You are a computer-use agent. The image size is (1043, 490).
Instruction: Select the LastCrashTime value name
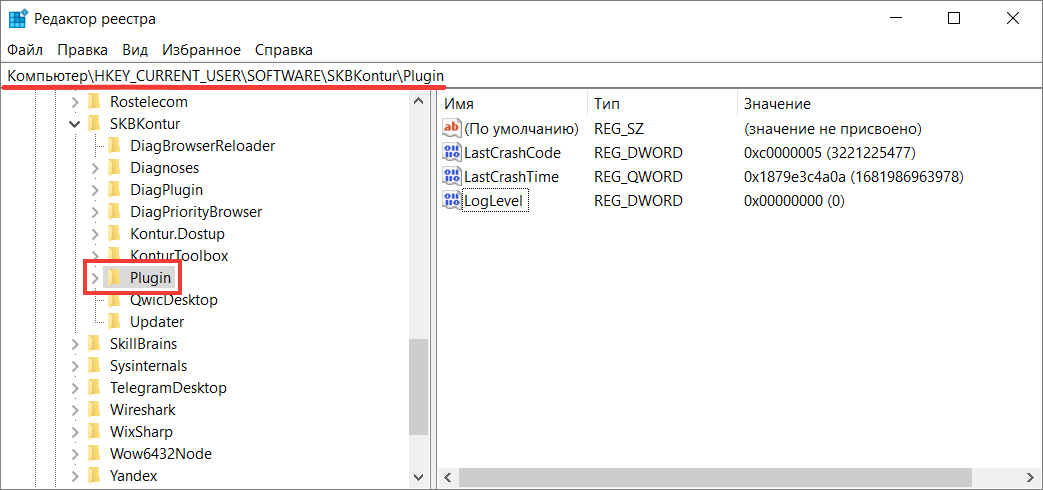[x=511, y=177]
